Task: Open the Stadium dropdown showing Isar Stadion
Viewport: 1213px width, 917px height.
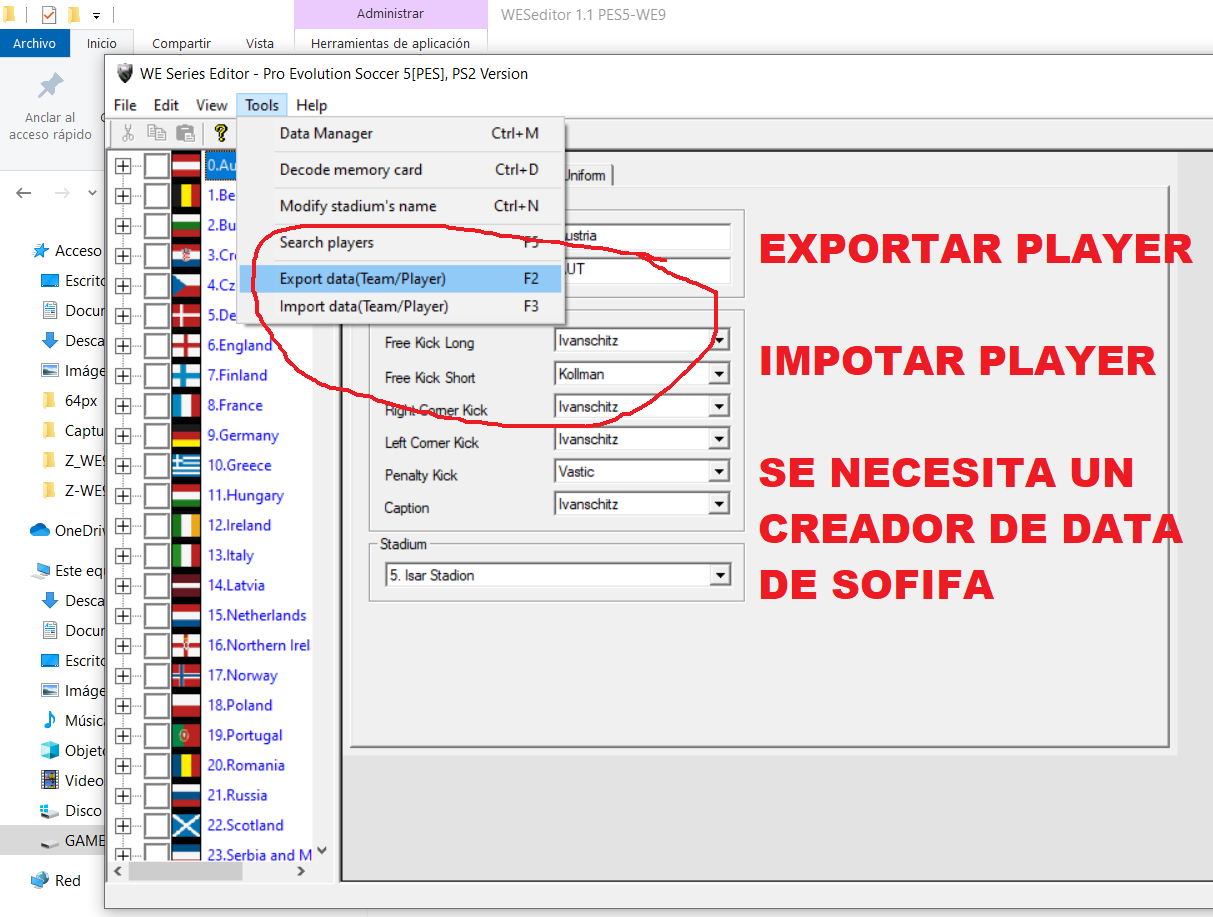Action: [719, 575]
